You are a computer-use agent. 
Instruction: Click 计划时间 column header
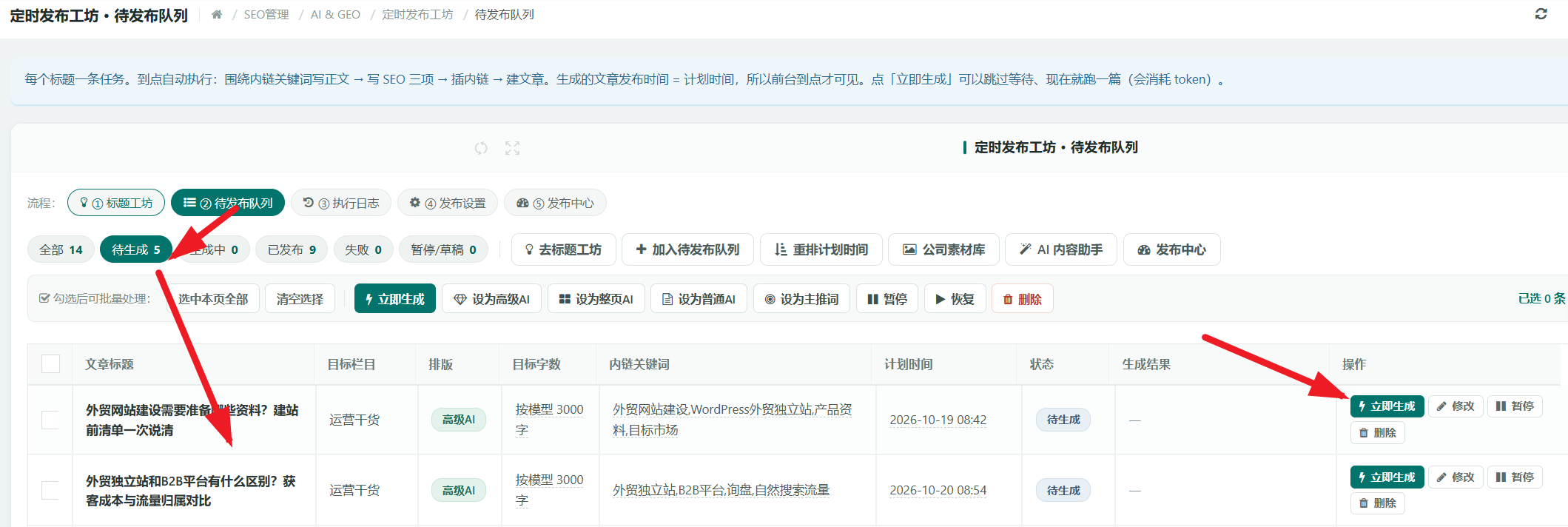[x=908, y=364]
